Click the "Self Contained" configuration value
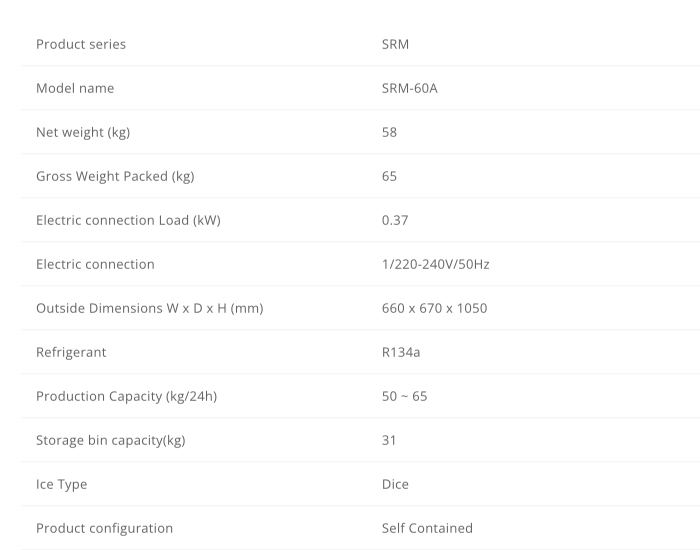The width and height of the screenshot is (700, 550). [x=427, y=528]
